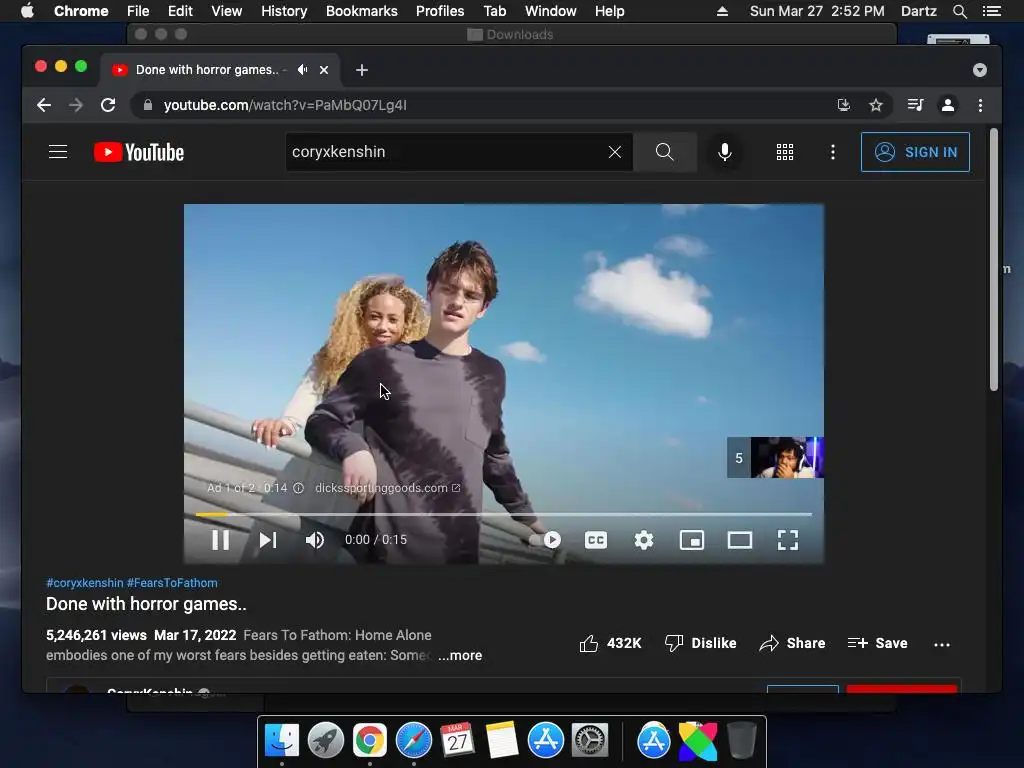Open the Profiles menu
Viewport: 1024px width, 768px height.
(440, 11)
